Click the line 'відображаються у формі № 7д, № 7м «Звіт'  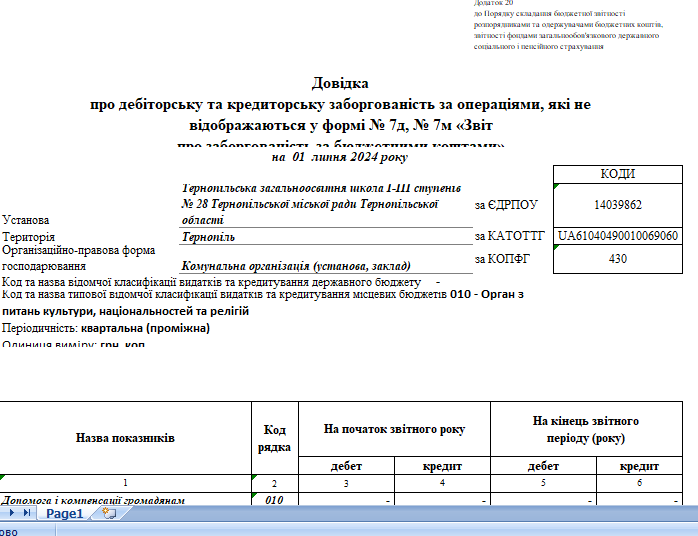click(x=341, y=126)
